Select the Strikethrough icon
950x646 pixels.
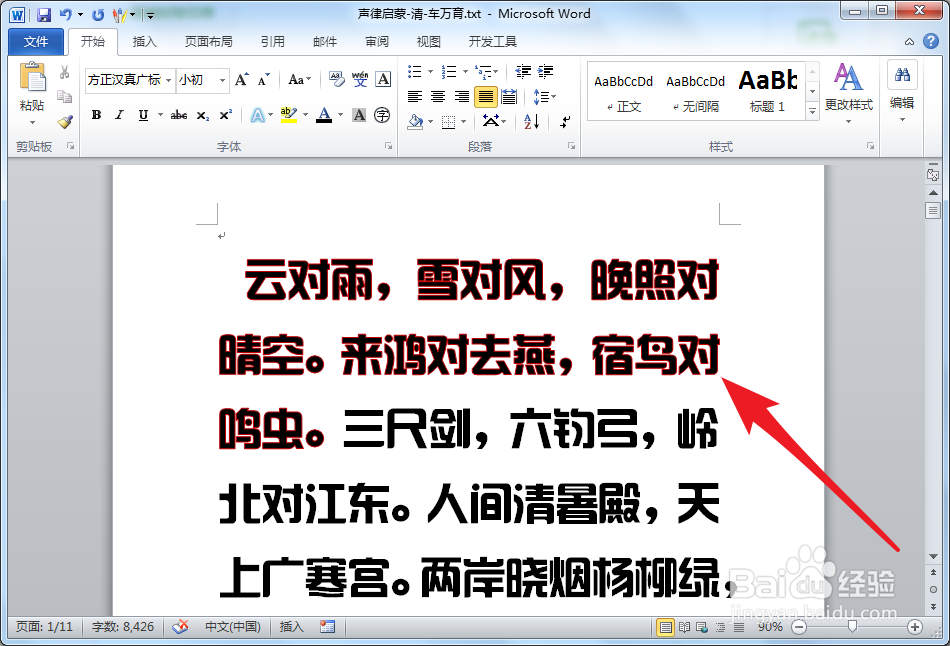pyautogui.click(x=179, y=112)
